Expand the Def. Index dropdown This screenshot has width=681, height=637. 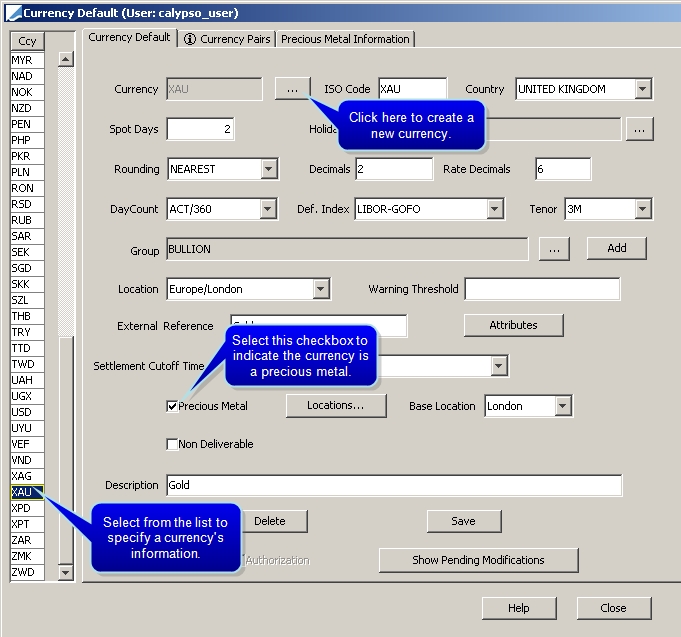pyautogui.click(x=494, y=209)
